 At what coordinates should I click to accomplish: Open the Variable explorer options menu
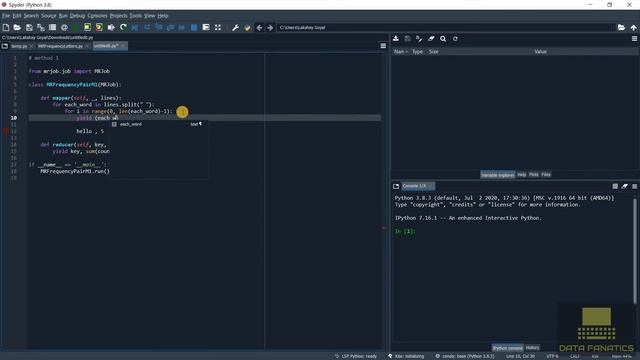[634, 39]
